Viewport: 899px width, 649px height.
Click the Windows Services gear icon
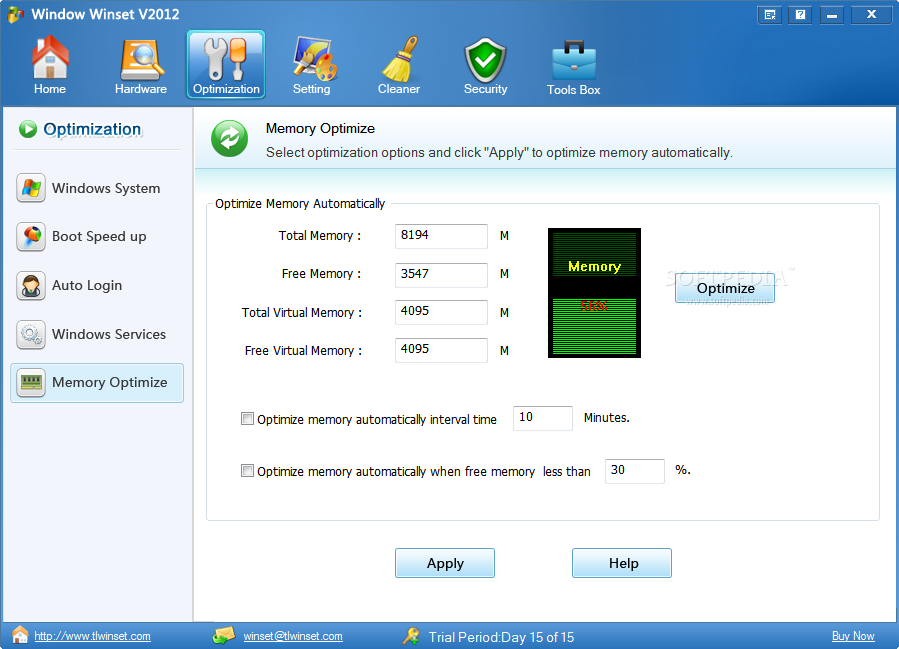click(31, 334)
